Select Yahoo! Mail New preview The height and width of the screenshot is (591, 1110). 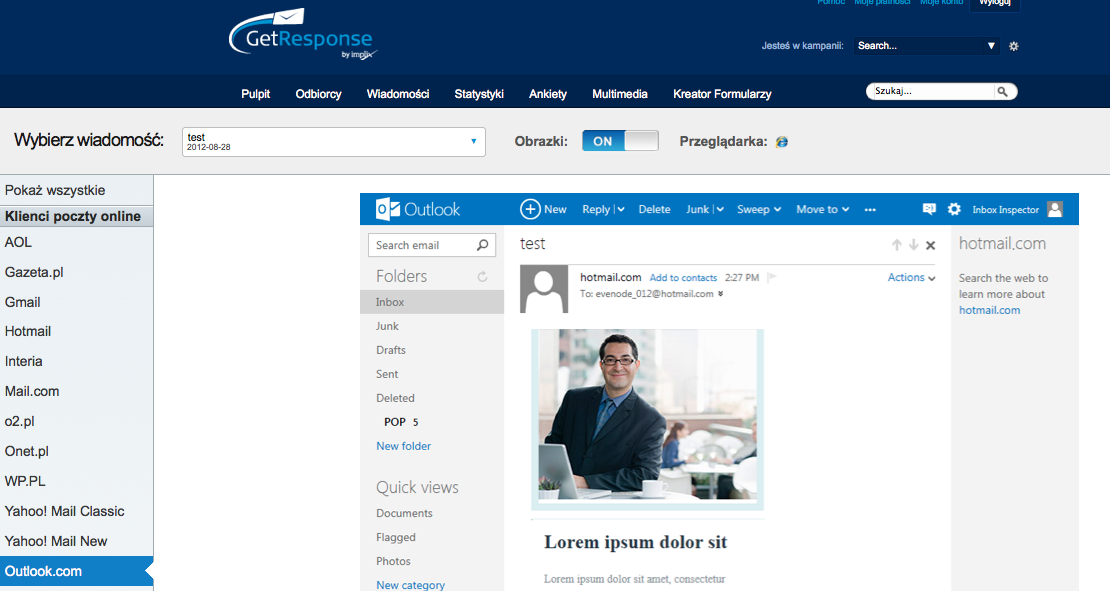tap(76, 541)
